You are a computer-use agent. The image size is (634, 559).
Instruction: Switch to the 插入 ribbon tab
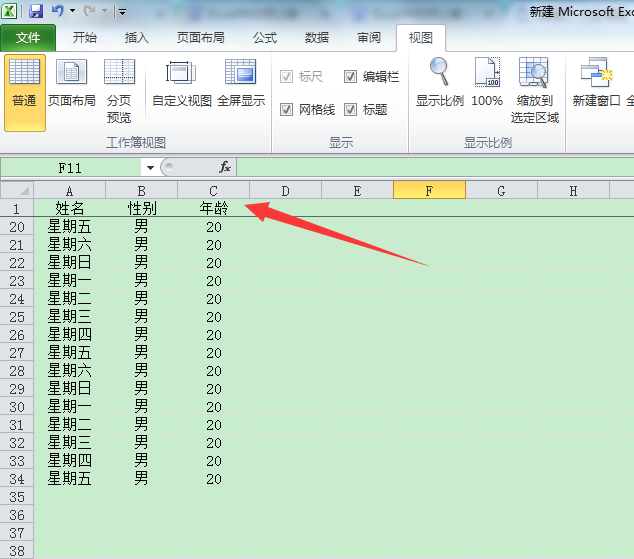tap(136, 38)
